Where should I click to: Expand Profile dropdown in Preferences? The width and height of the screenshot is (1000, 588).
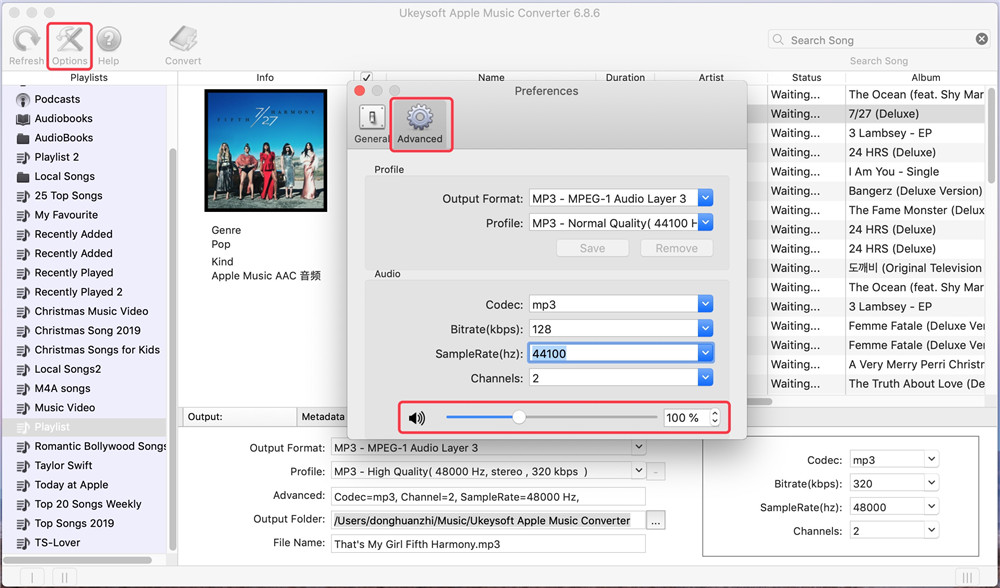(705, 223)
